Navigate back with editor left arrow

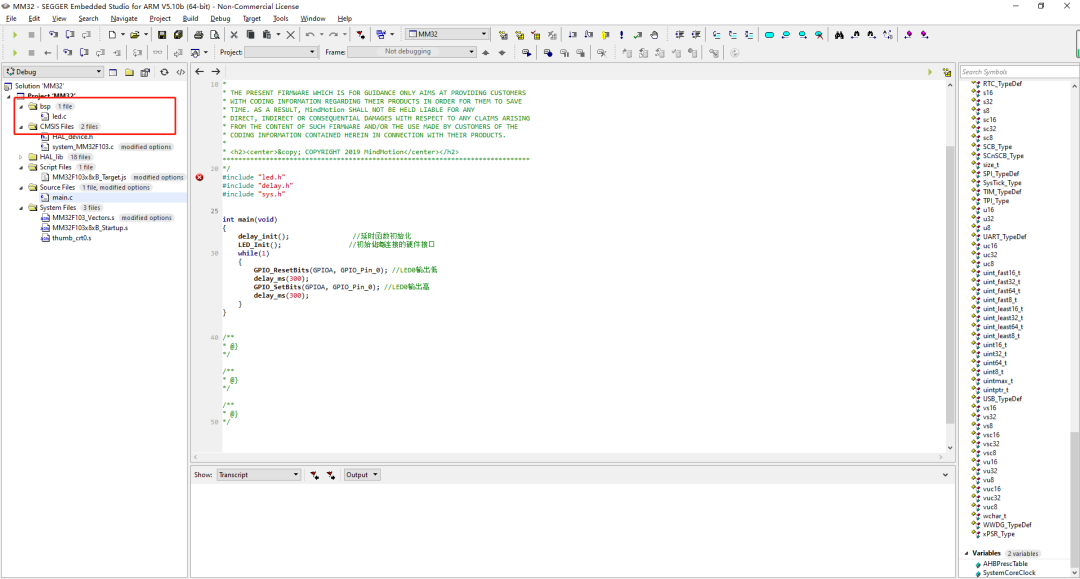pos(200,72)
